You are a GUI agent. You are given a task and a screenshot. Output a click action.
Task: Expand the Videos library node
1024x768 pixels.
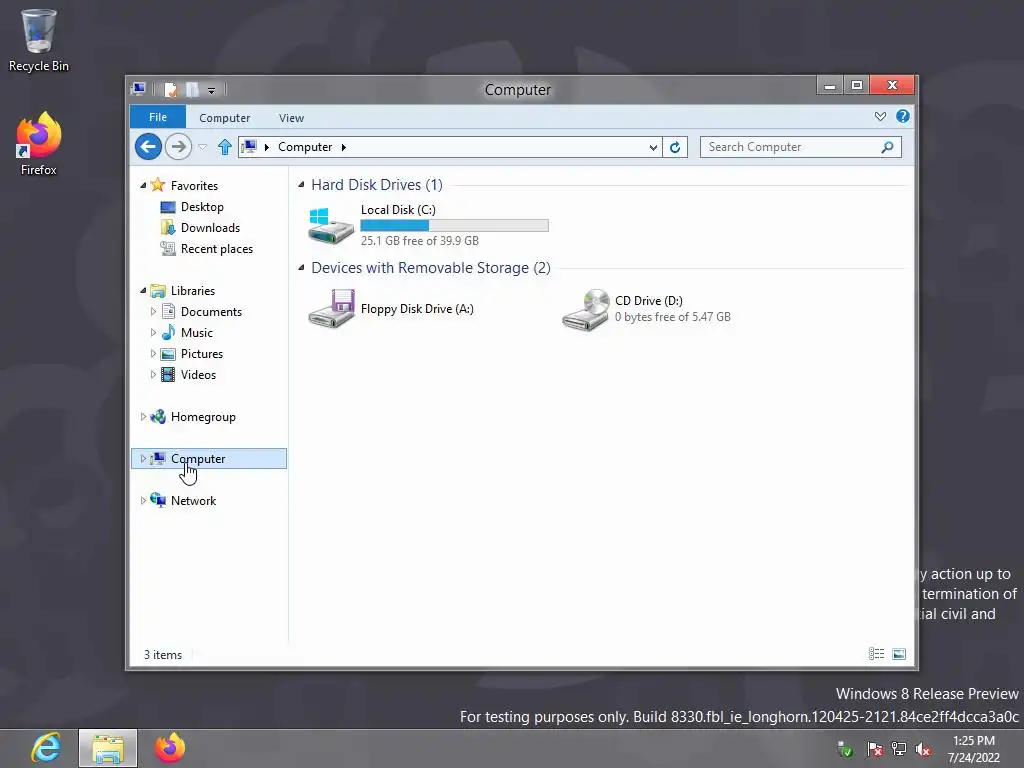tap(153, 374)
